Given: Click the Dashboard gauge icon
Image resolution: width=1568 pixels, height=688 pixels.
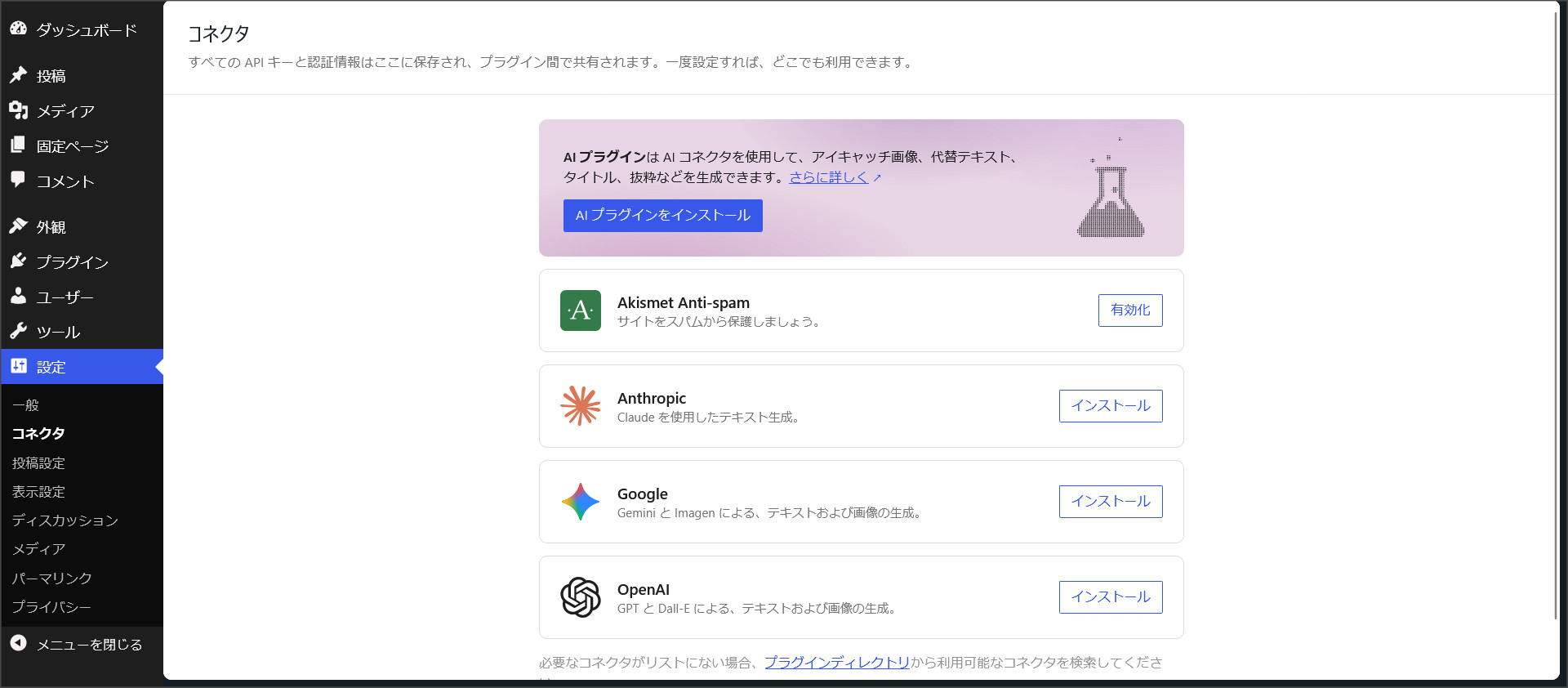Looking at the screenshot, I should coord(18,29).
